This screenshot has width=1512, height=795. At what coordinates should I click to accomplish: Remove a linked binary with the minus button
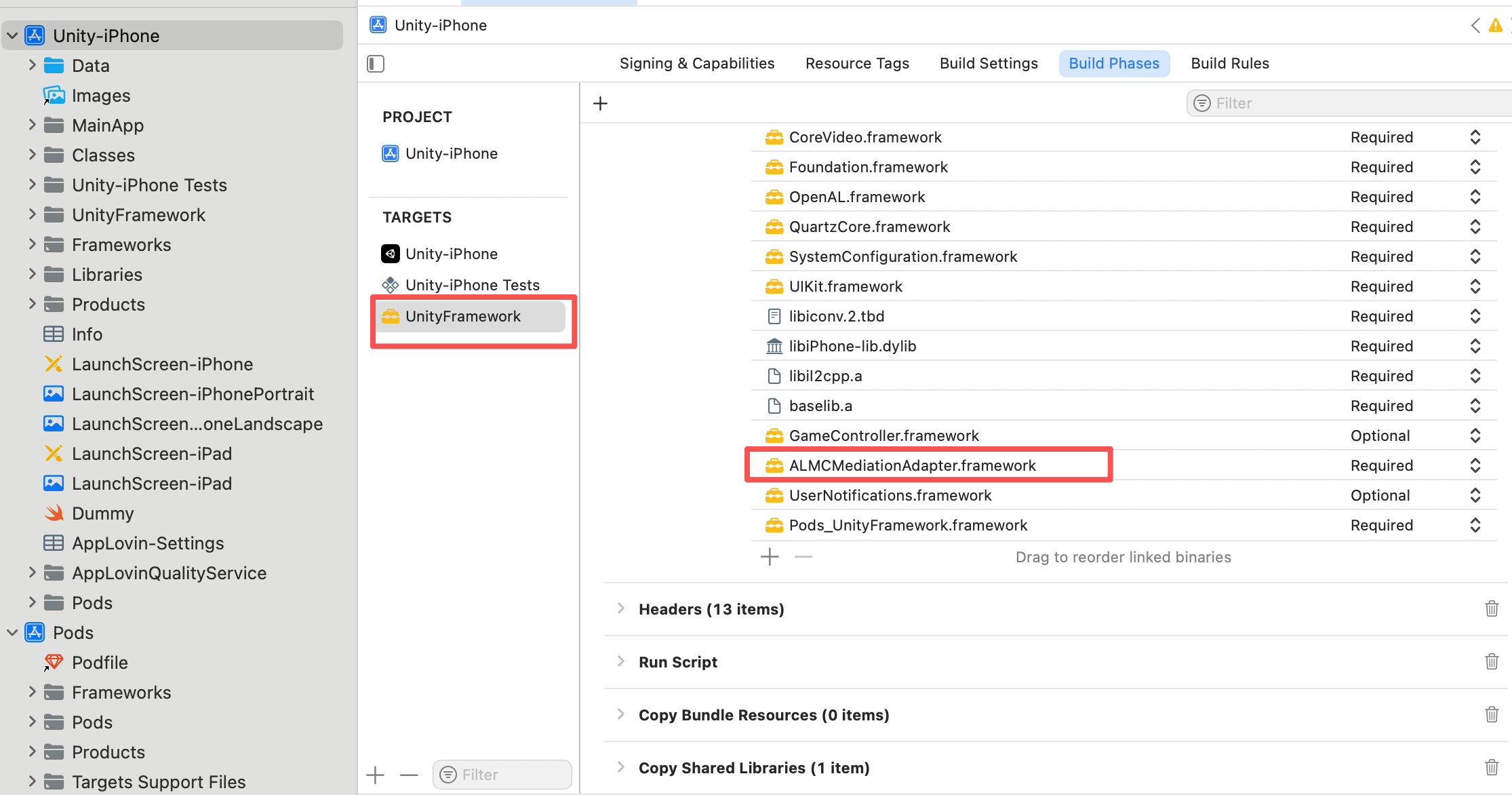click(x=803, y=557)
